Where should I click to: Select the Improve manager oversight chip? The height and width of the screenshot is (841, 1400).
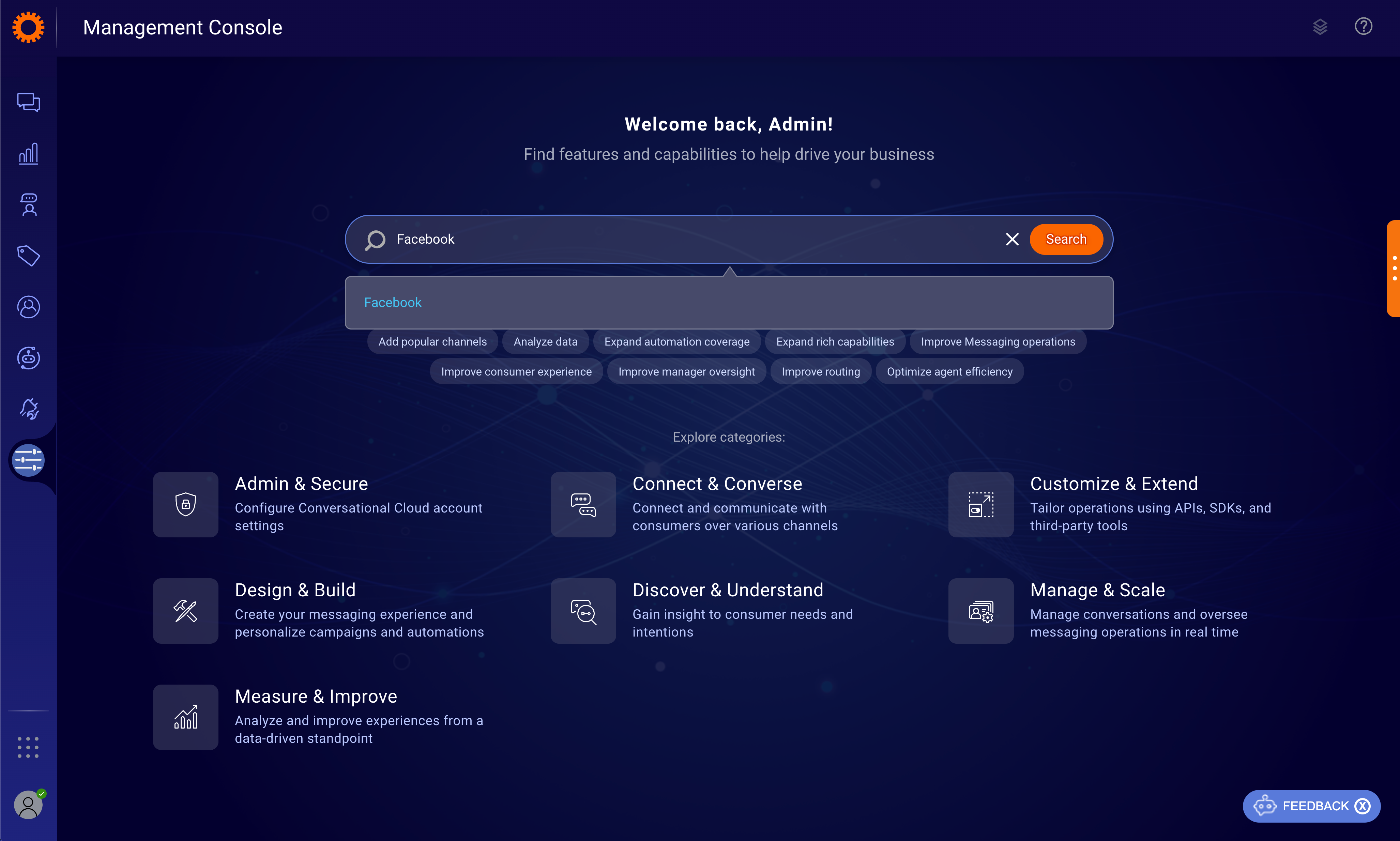click(x=686, y=372)
